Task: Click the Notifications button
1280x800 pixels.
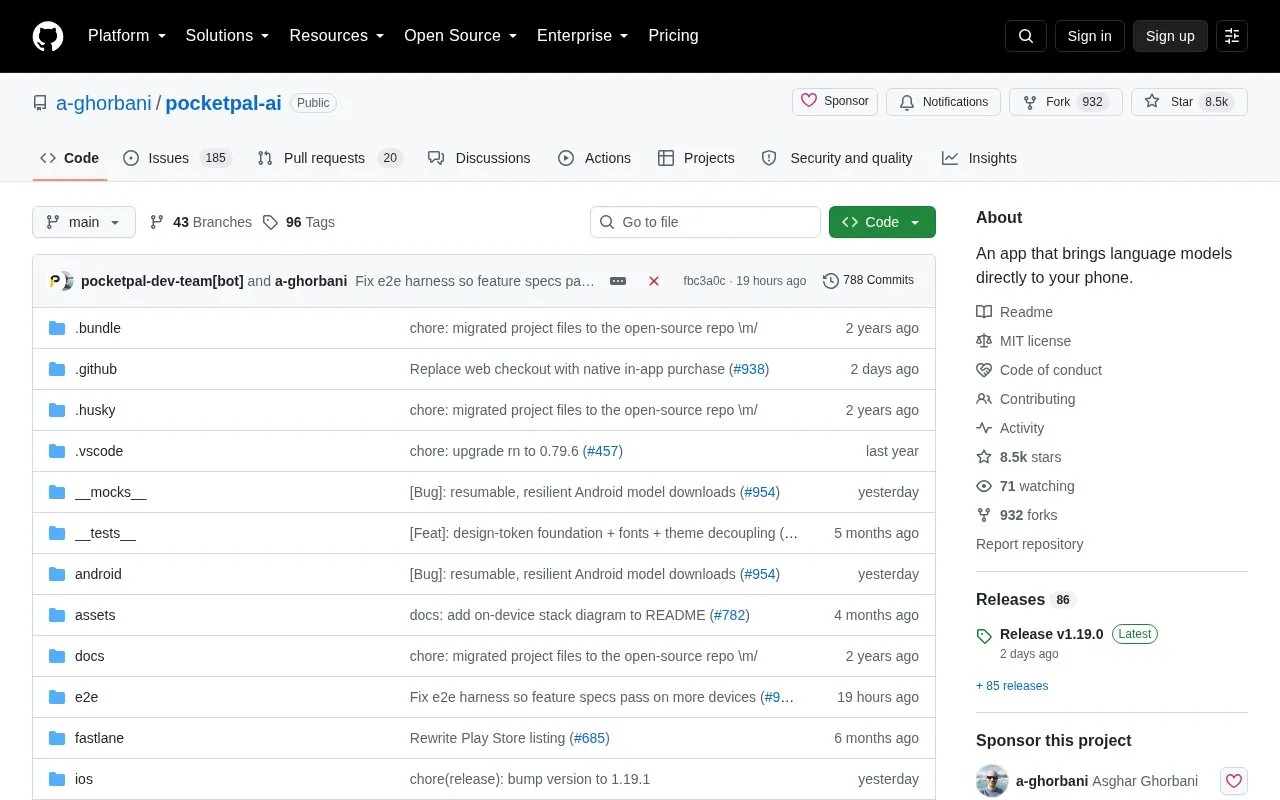Action: (x=944, y=102)
